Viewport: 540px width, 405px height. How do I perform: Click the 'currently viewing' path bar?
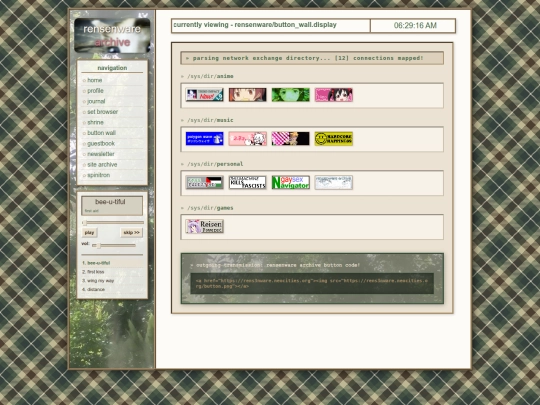coord(271,25)
